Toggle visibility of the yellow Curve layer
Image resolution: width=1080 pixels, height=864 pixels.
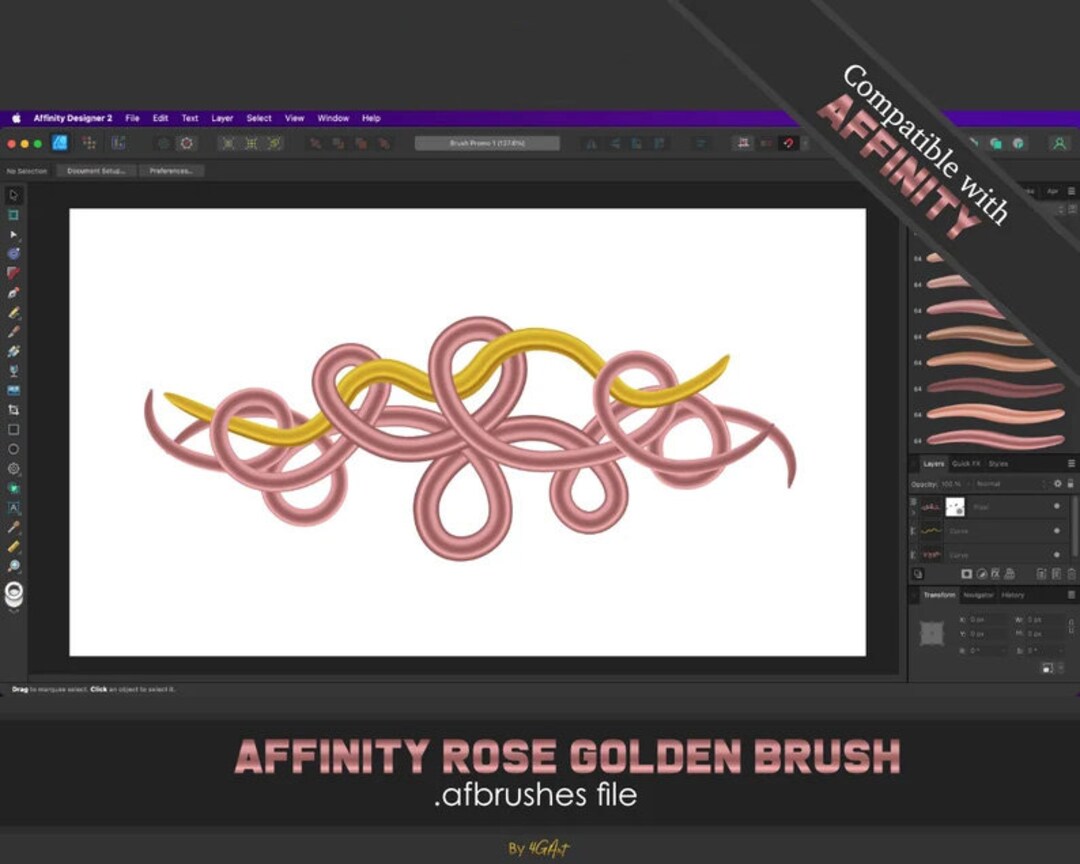(x=1057, y=531)
